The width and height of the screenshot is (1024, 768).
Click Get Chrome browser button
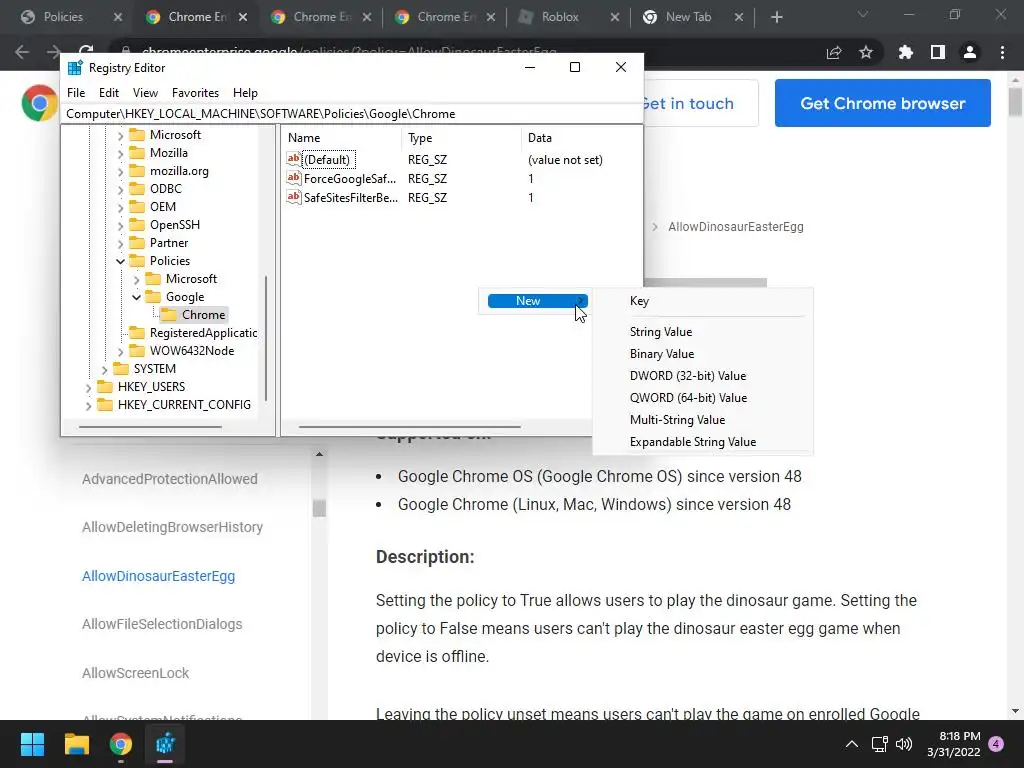click(882, 103)
